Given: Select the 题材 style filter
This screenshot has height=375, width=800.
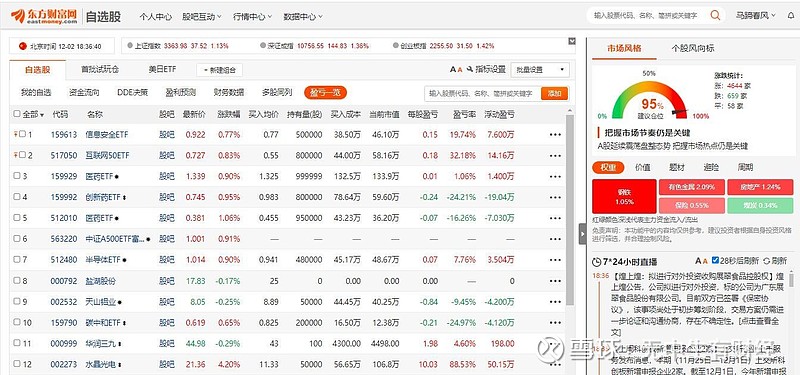Looking at the screenshot, I should pos(677,167).
